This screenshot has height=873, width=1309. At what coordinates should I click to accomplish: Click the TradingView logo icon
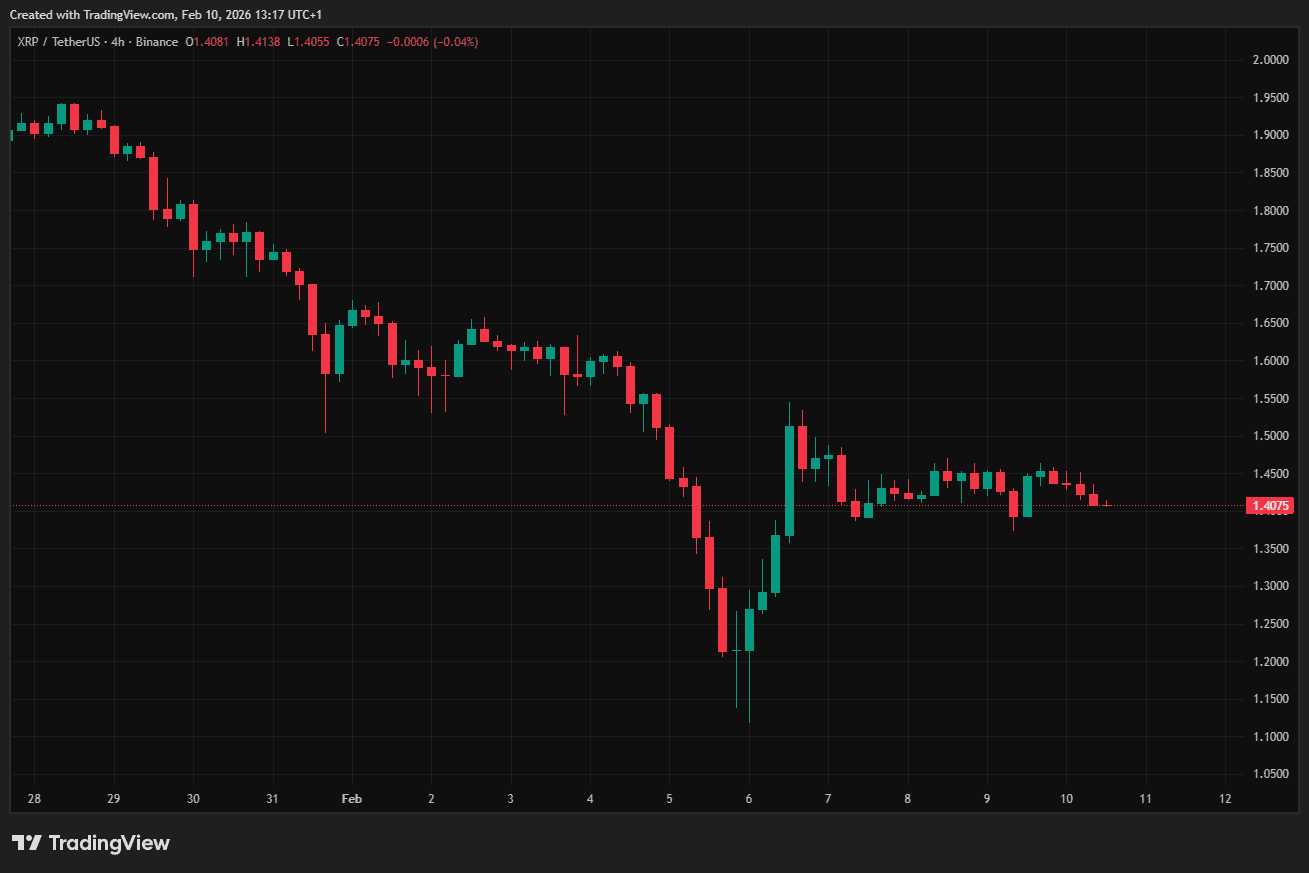pyautogui.click(x=26, y=843)
